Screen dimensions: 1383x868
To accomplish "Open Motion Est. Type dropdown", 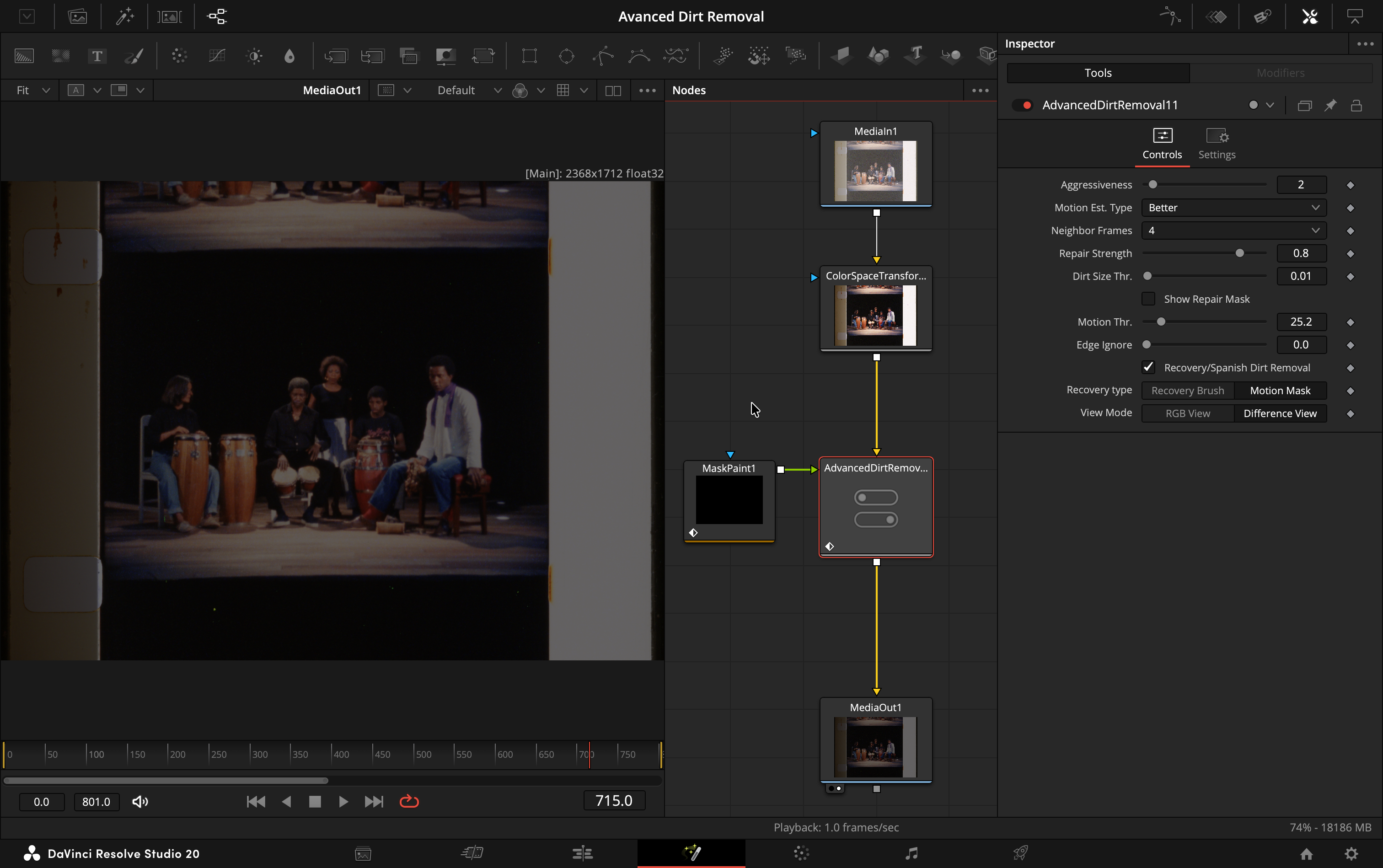I will click(x=1233, y=208).
